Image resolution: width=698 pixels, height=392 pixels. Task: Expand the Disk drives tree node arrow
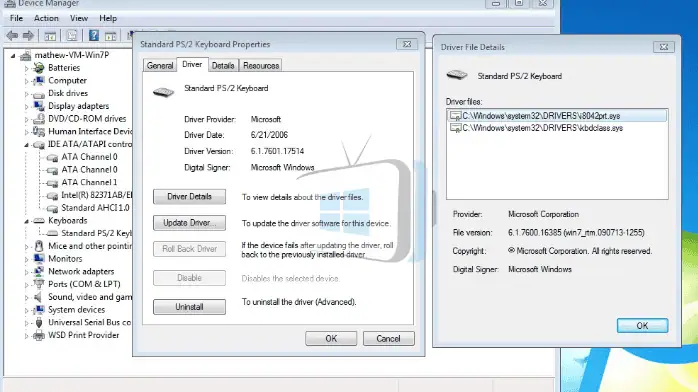[26, 94]
